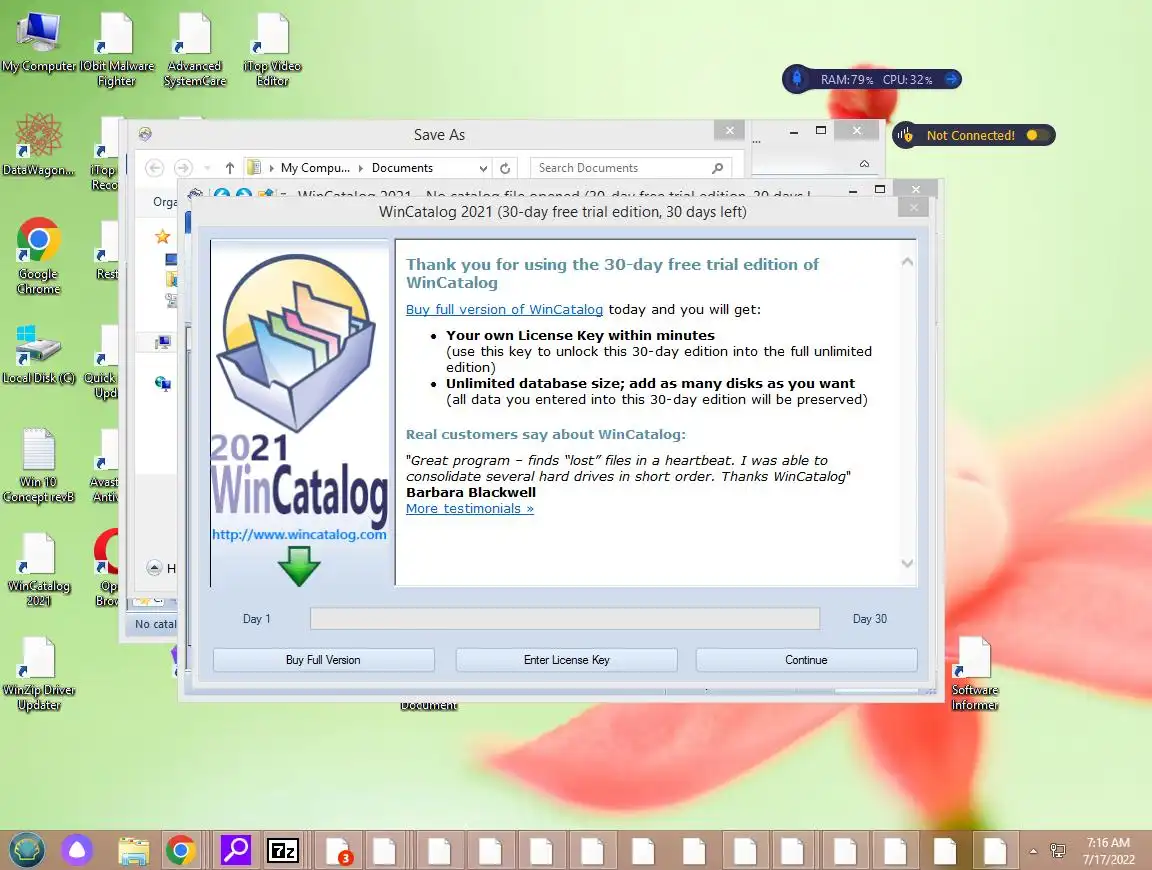The image size is (1152, 870).
Task: Open Chrome from the taskbar
Action: [181, 851]
